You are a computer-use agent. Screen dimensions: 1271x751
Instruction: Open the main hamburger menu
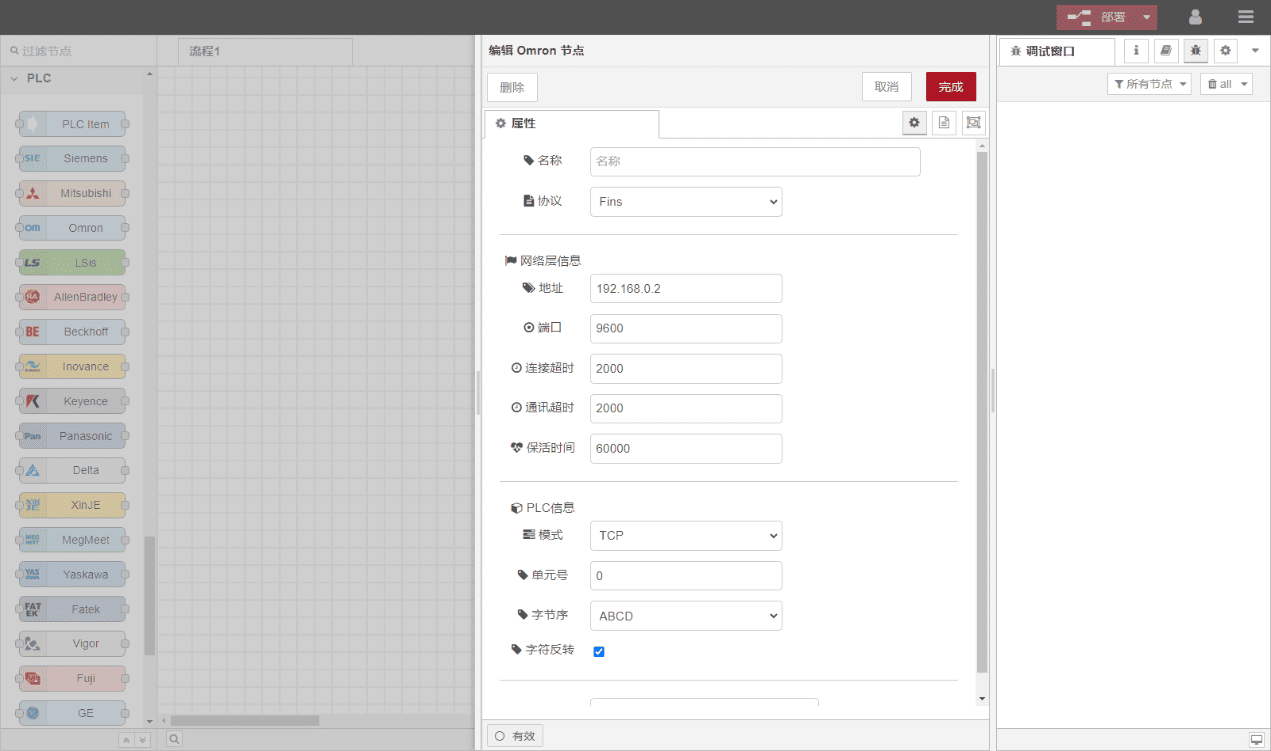(x=1245, y=17)
